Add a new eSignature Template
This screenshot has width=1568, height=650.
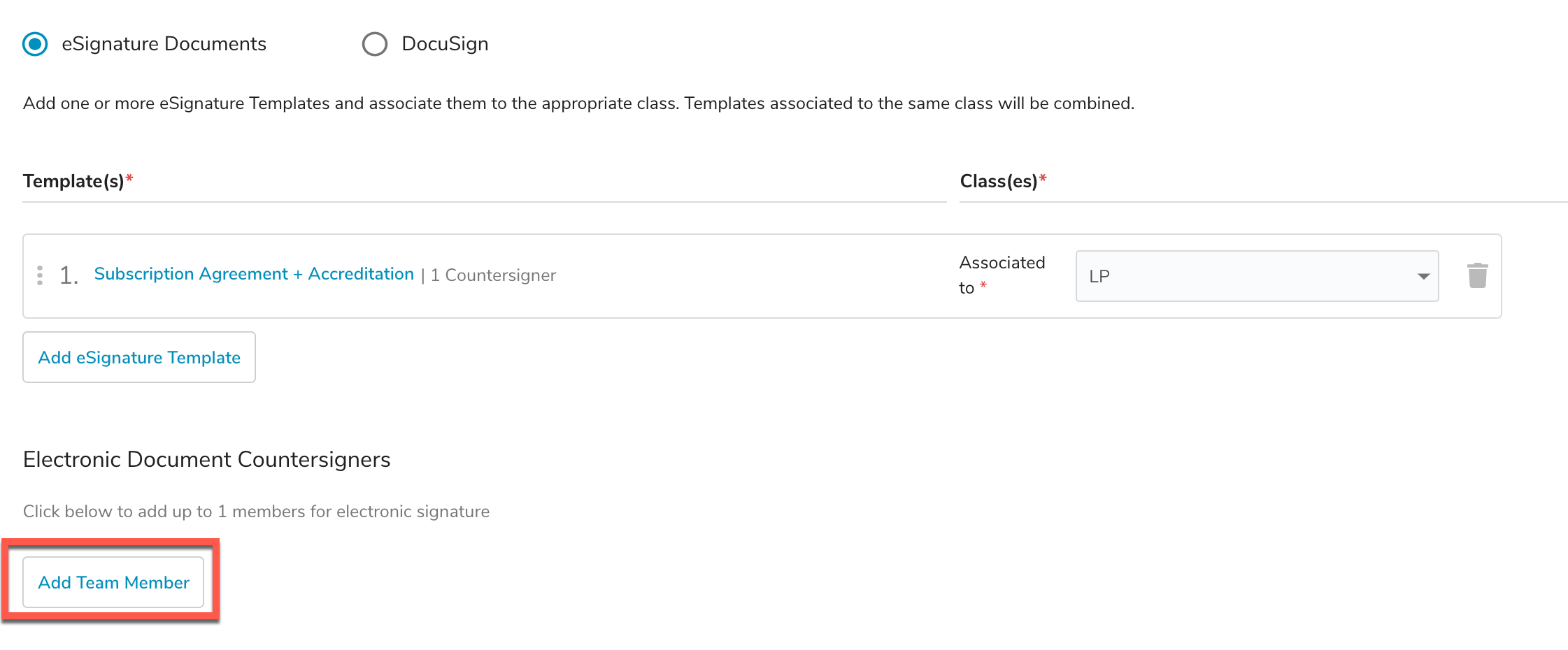pos(139,357)
